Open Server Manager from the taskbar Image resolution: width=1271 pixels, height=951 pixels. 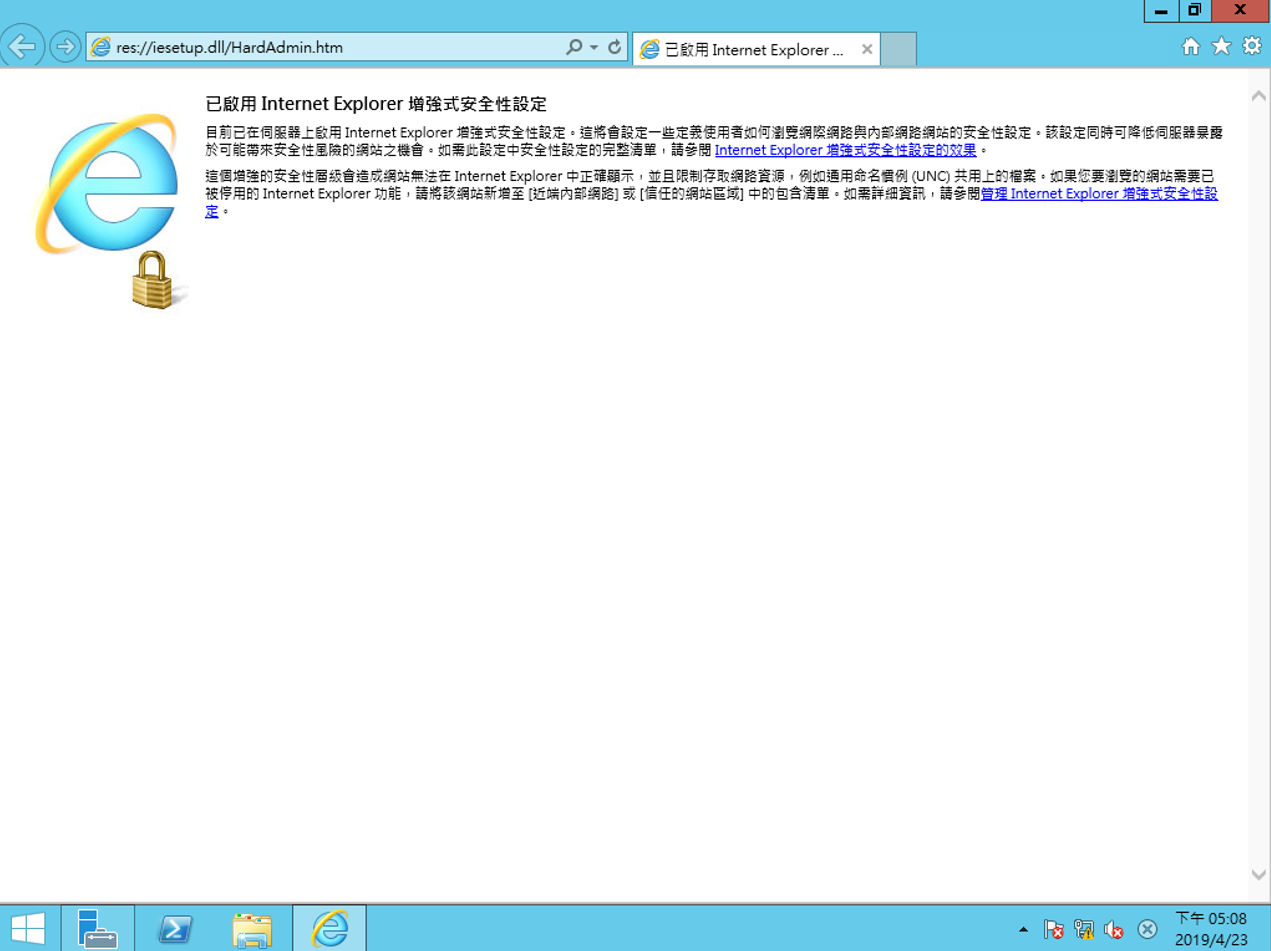point(97,929)
